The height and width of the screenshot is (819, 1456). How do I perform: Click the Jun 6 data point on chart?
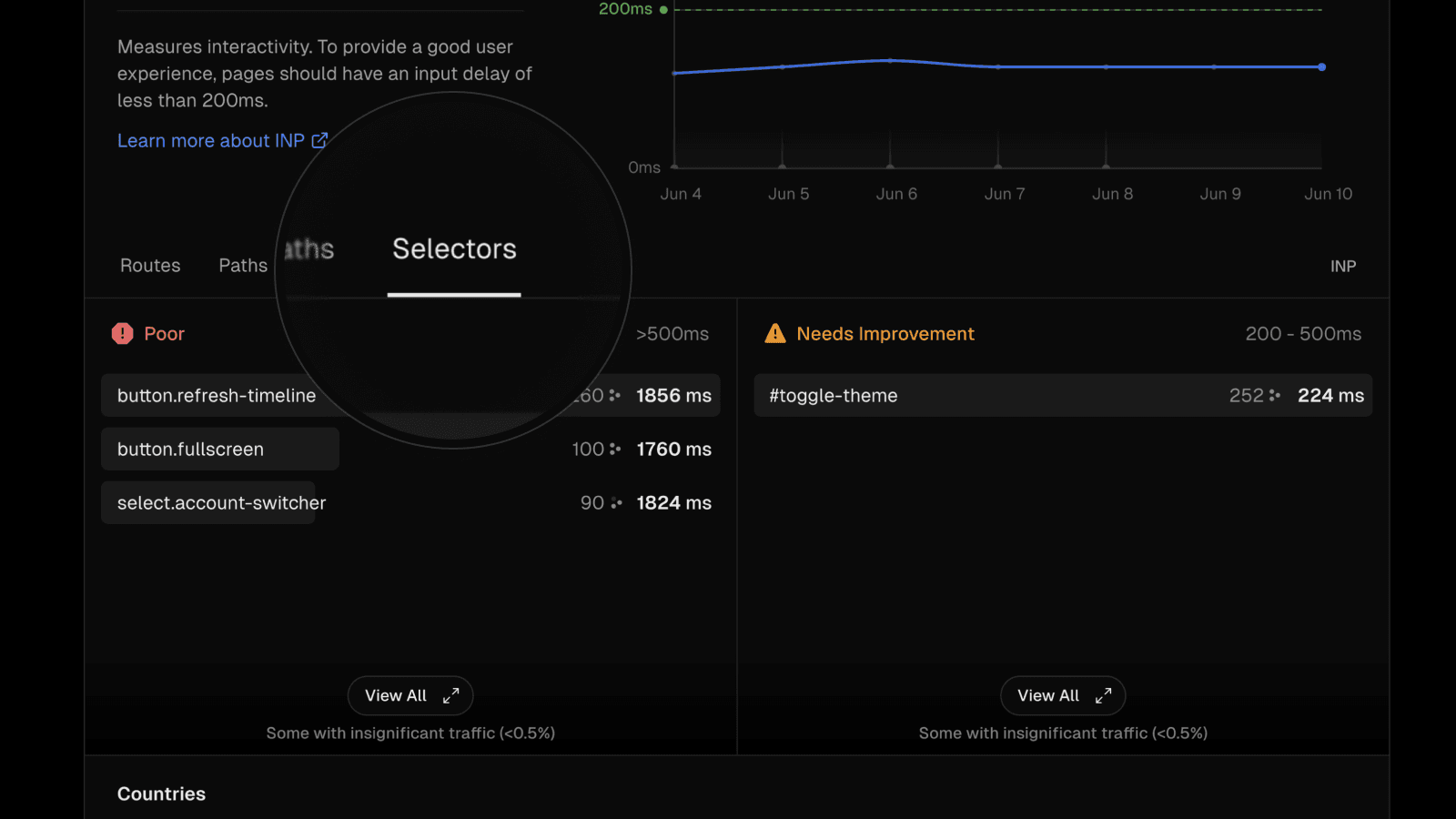(890, 61)
